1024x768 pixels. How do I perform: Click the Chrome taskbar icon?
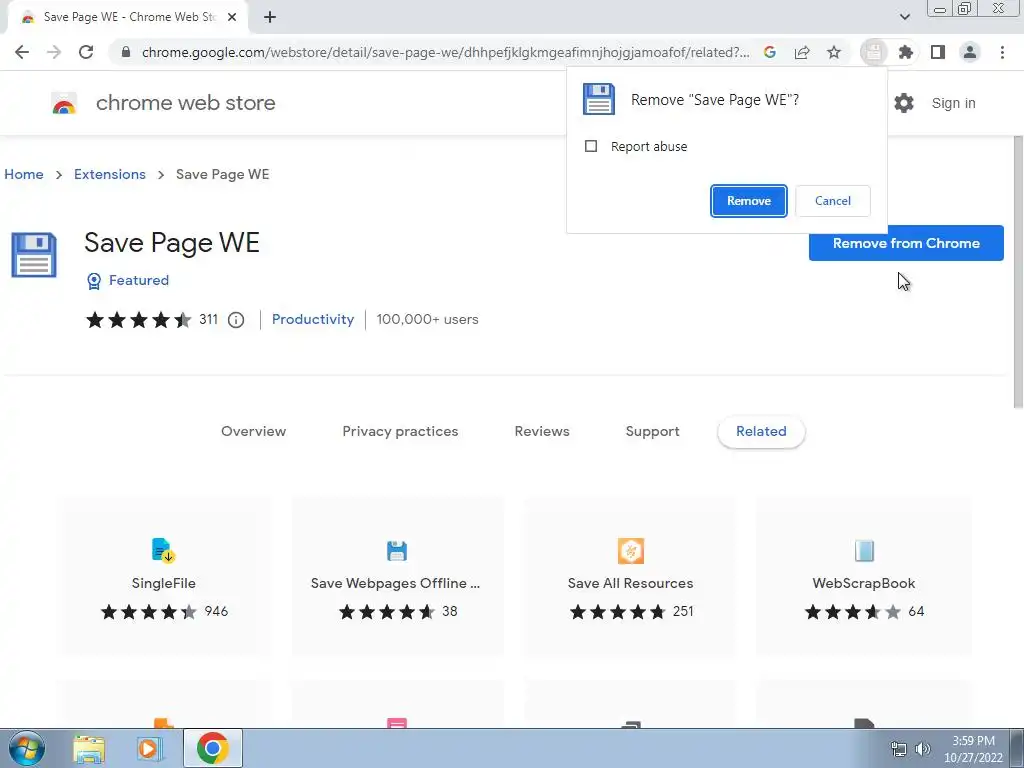tap(213, 748)
